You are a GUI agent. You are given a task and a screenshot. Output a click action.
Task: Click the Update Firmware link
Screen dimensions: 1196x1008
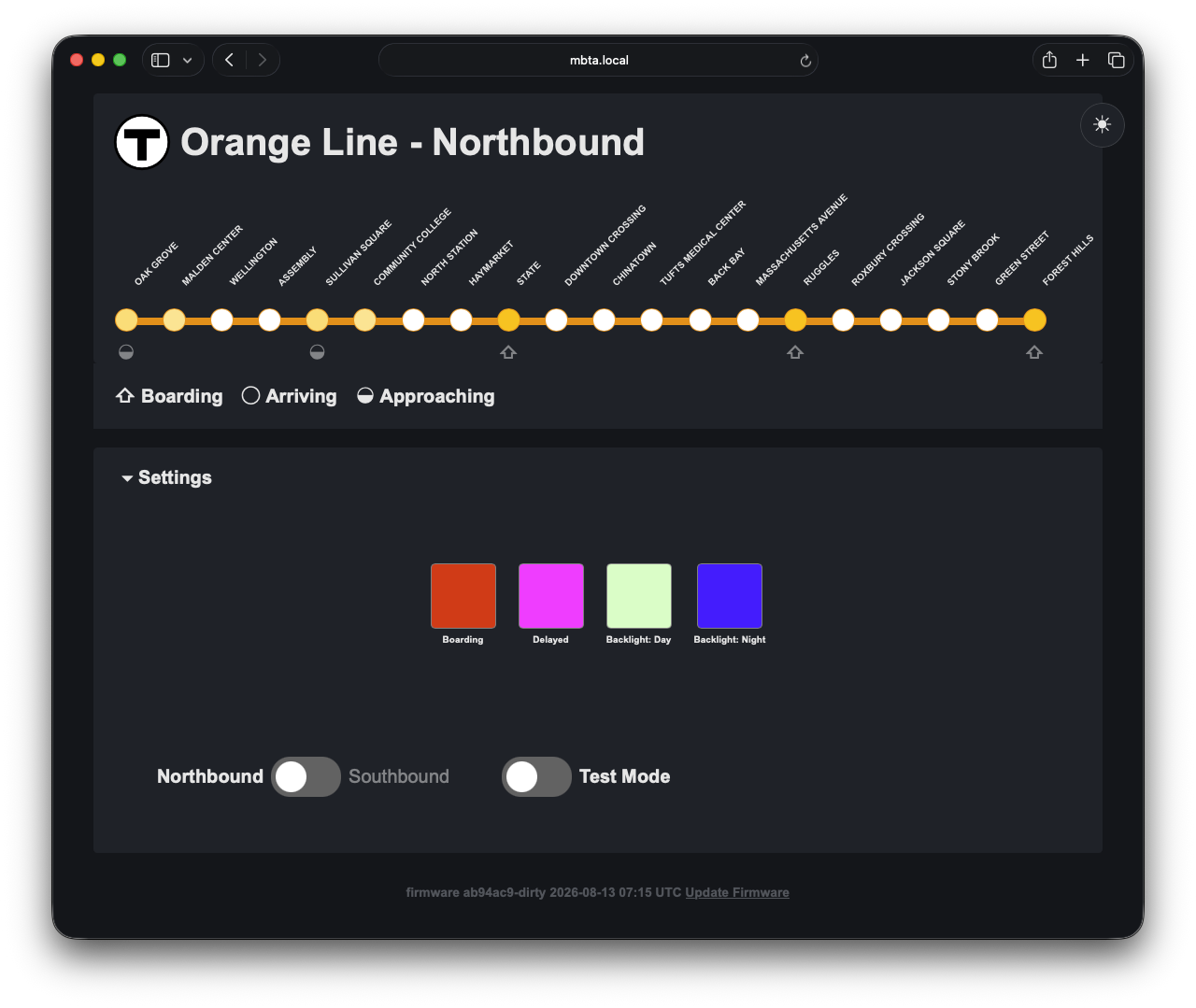point(737,892)
